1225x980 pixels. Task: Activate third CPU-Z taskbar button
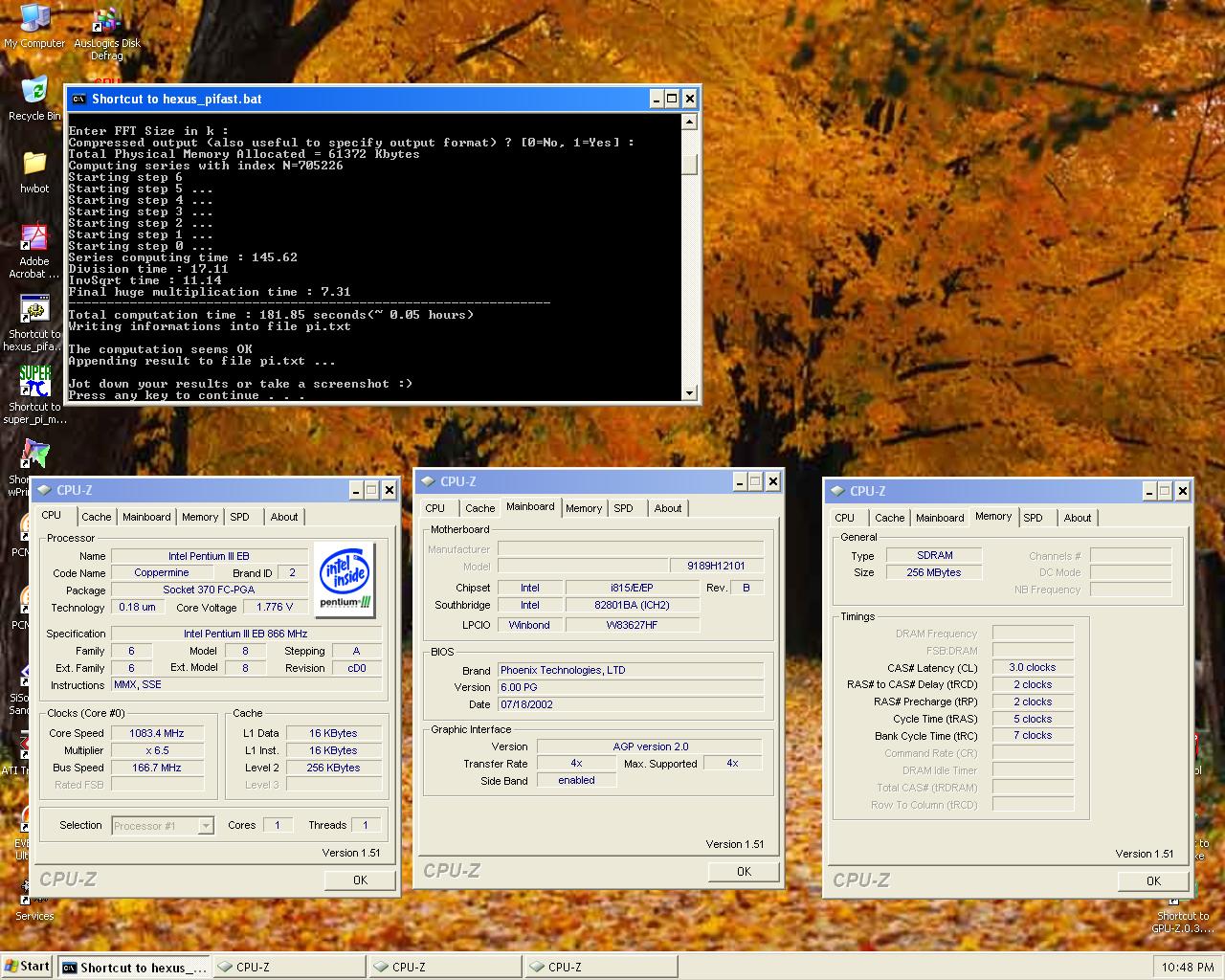pyautogui.click(x=601, y=967)
